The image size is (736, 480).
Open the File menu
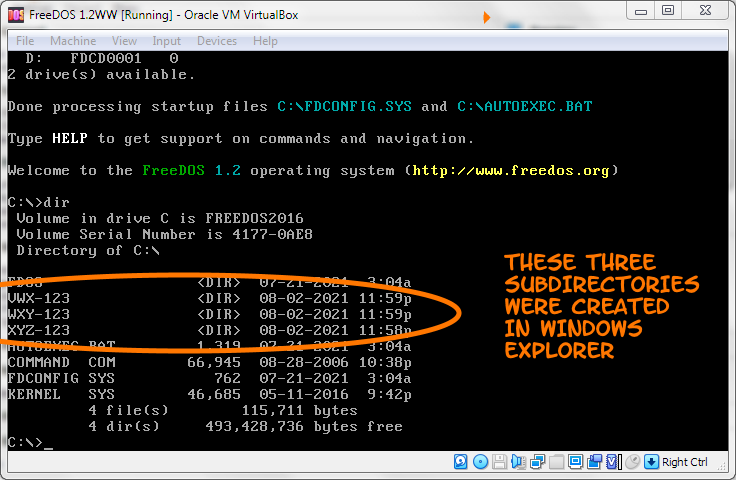click(25, 41)
